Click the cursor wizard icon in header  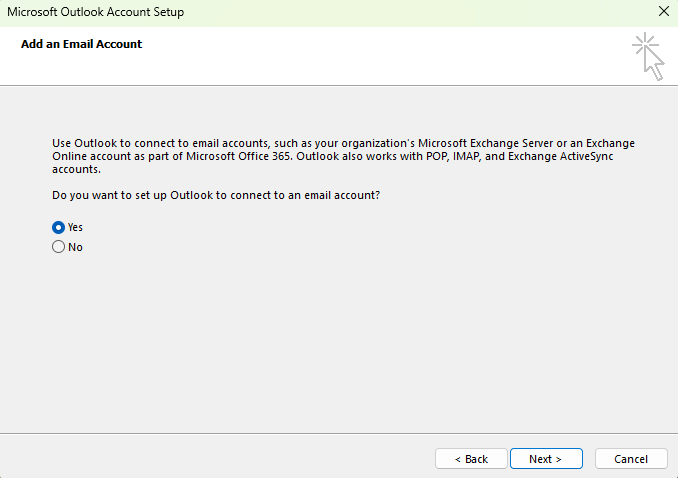(x=648, y=56)
